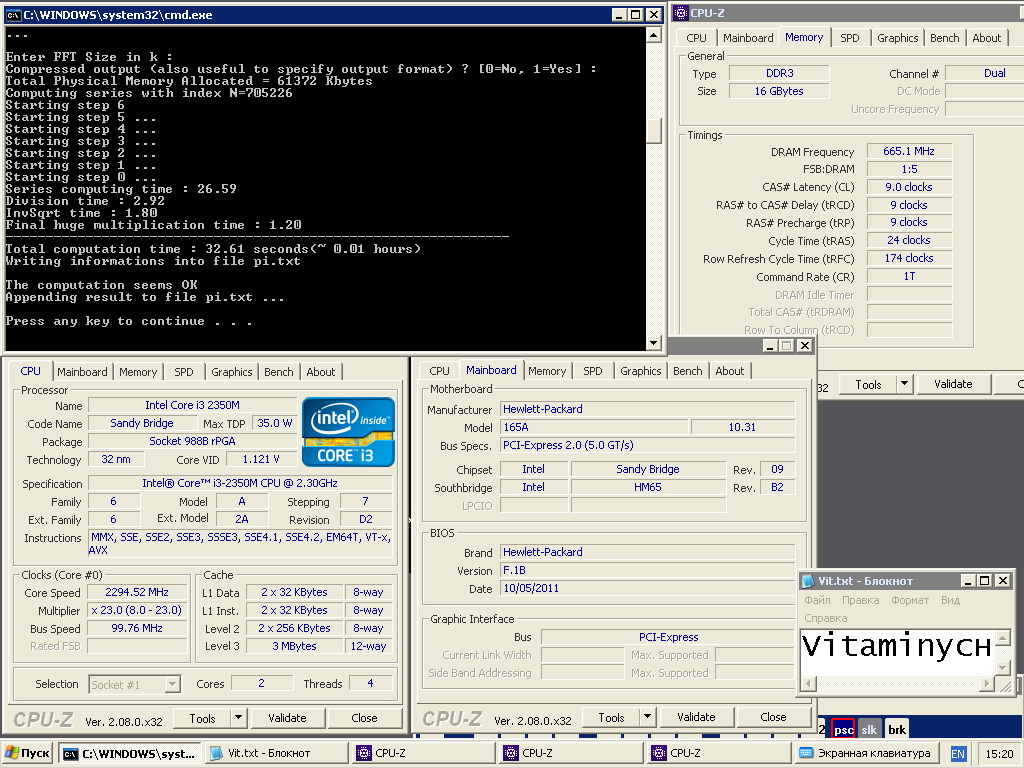Click the memory size 16 GBytes field

click(778, 91)
